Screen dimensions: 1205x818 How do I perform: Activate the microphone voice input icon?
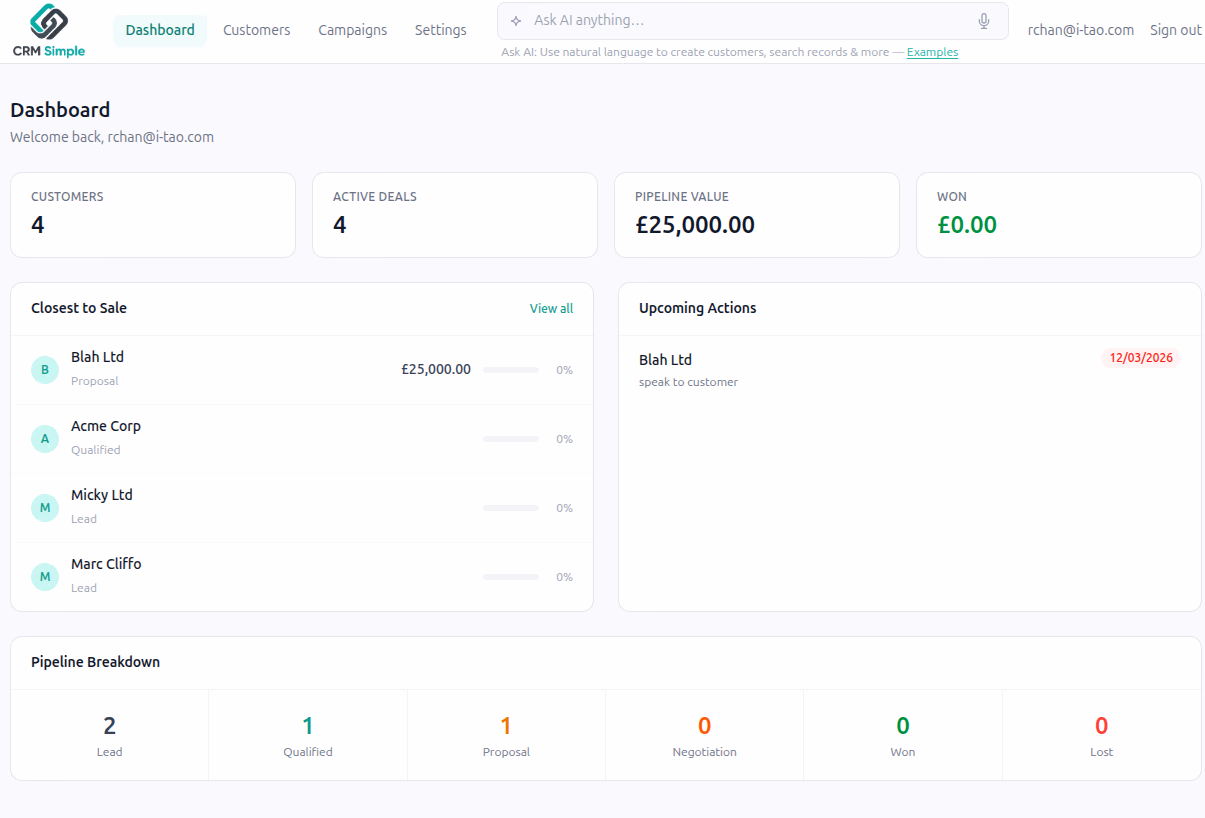[984, 21]
